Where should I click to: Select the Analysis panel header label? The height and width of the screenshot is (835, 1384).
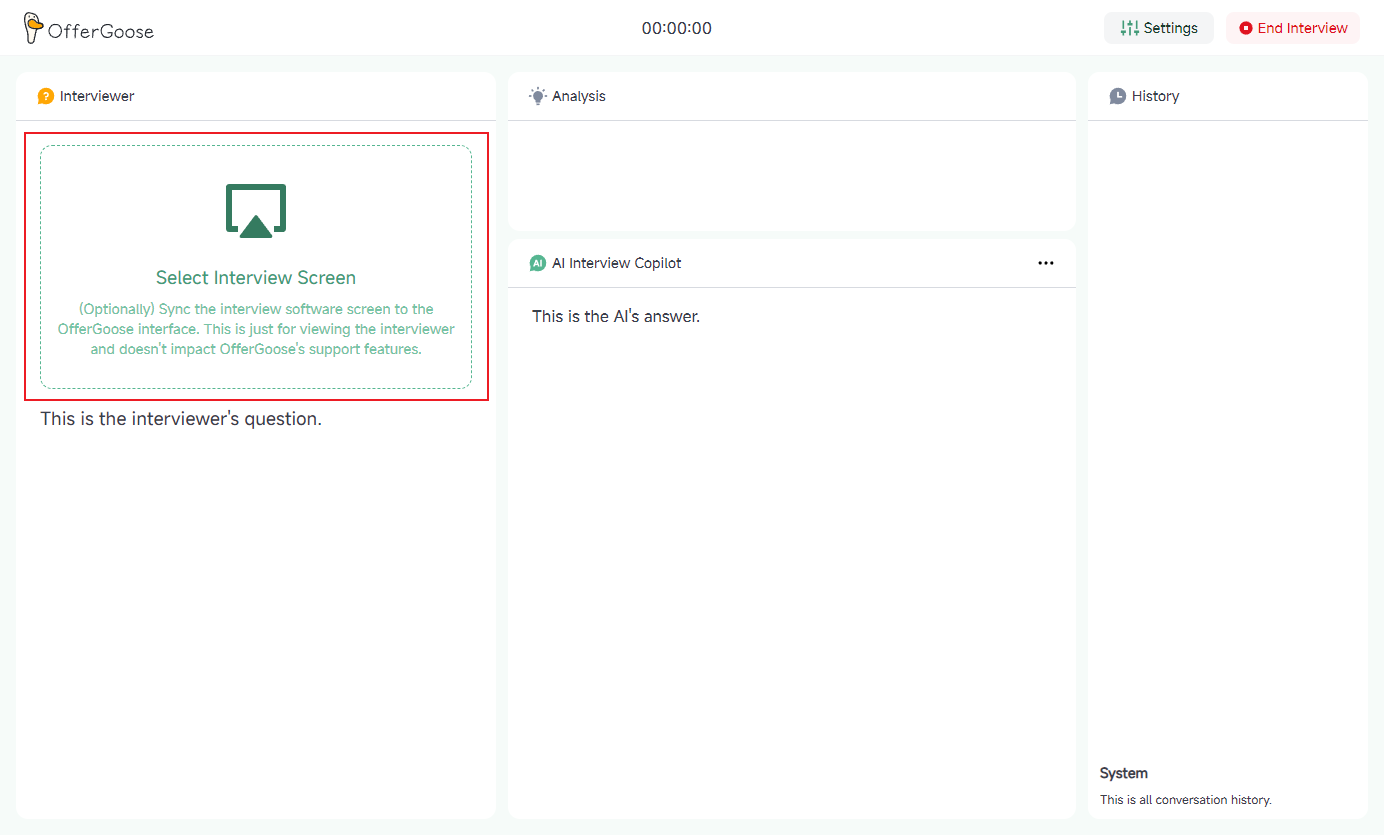579,96
